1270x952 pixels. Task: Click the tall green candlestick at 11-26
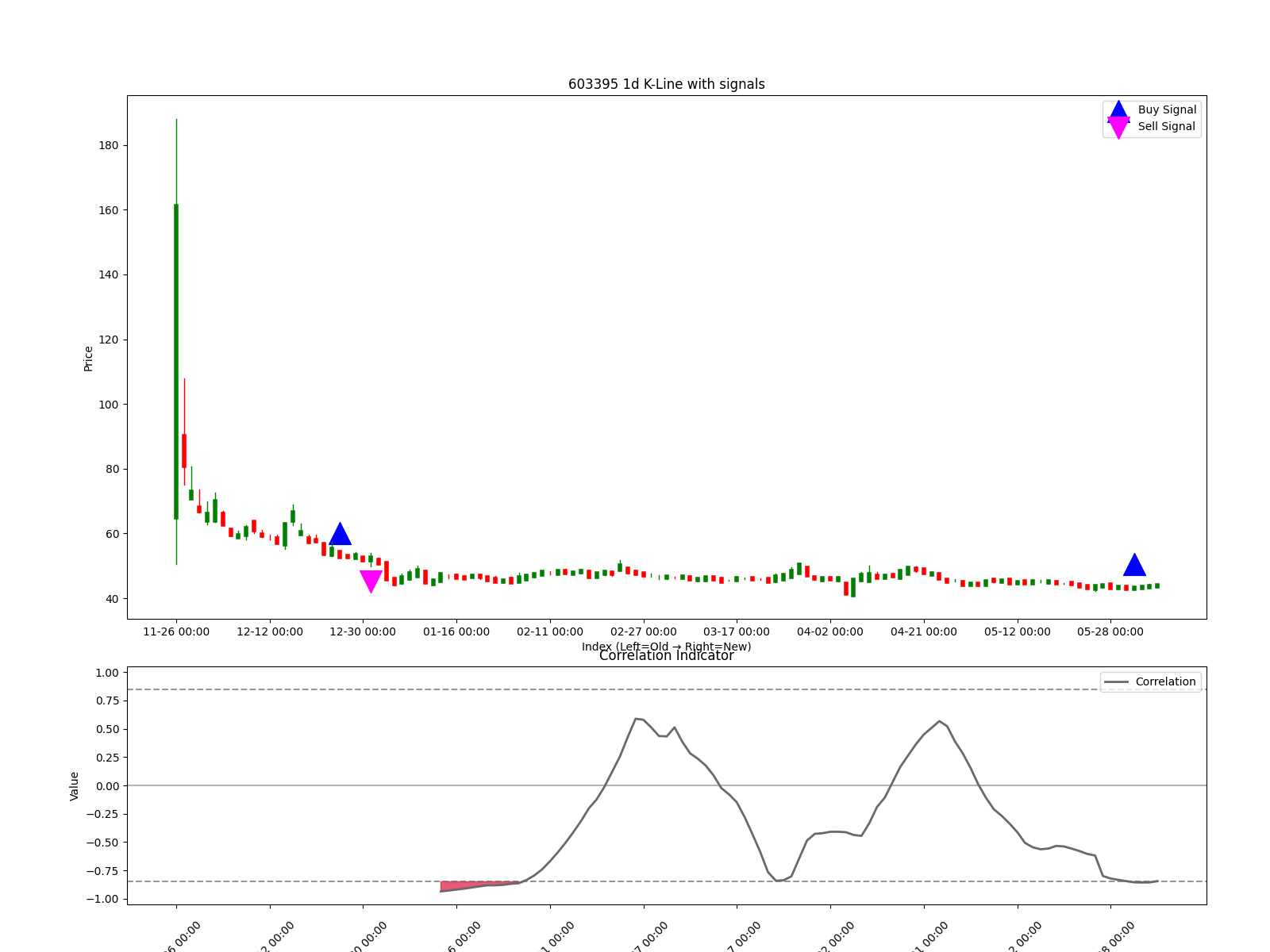[x=176, y=362]
